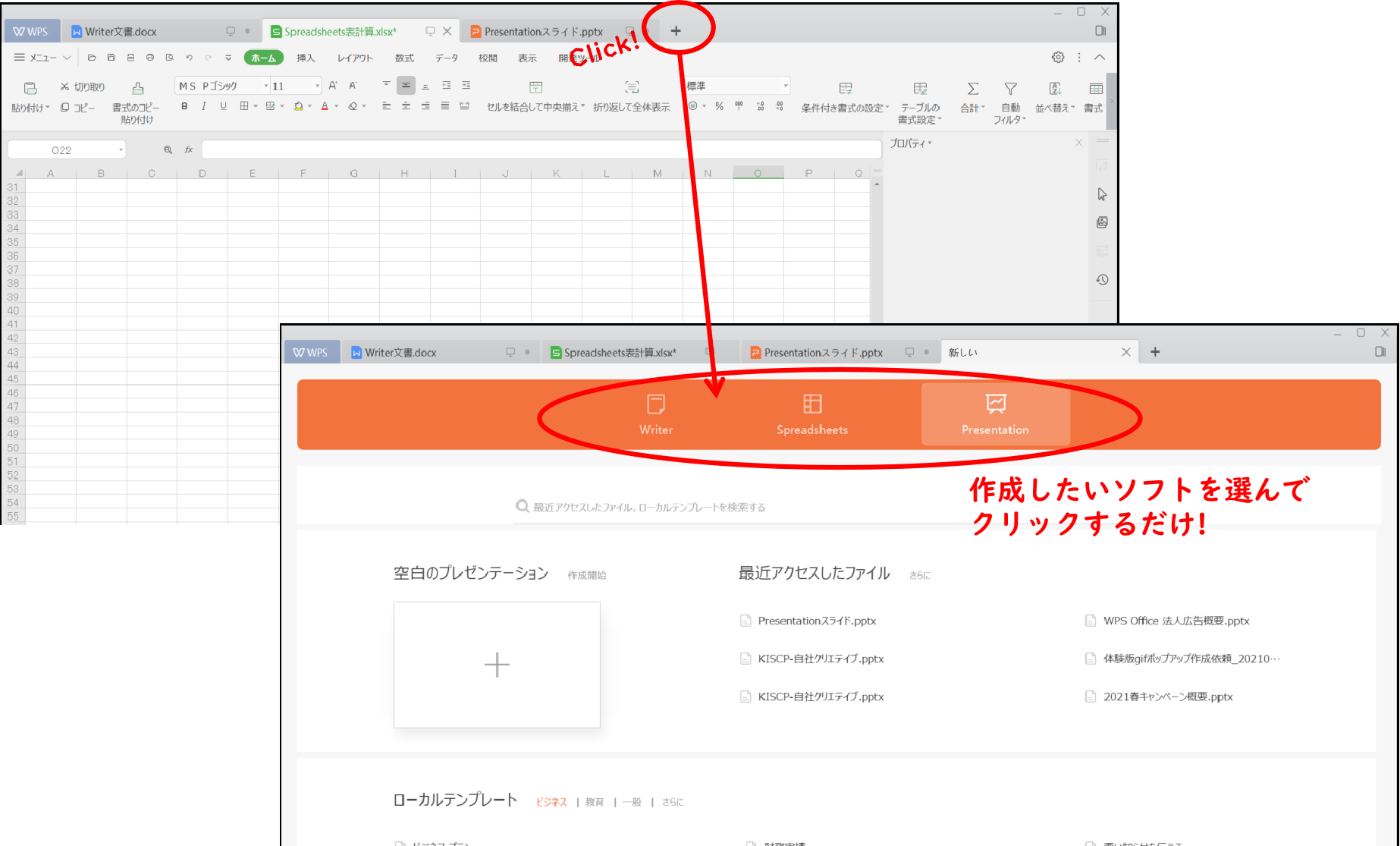1400x846 pixels.
Task: Expand the borders dropdown arrow
Action: pyautogui.click(x=256, y=106)
